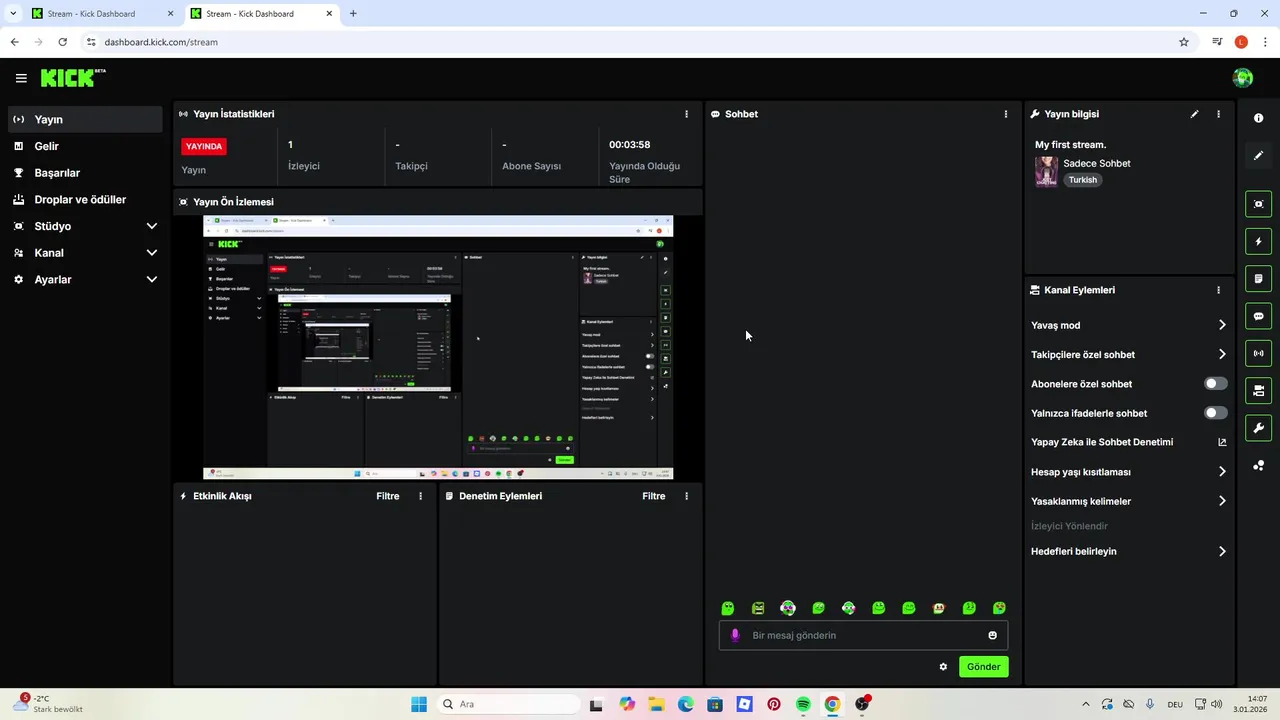
Task: Toggle the wrench stream info widget icon
Action: point(1259,428)
